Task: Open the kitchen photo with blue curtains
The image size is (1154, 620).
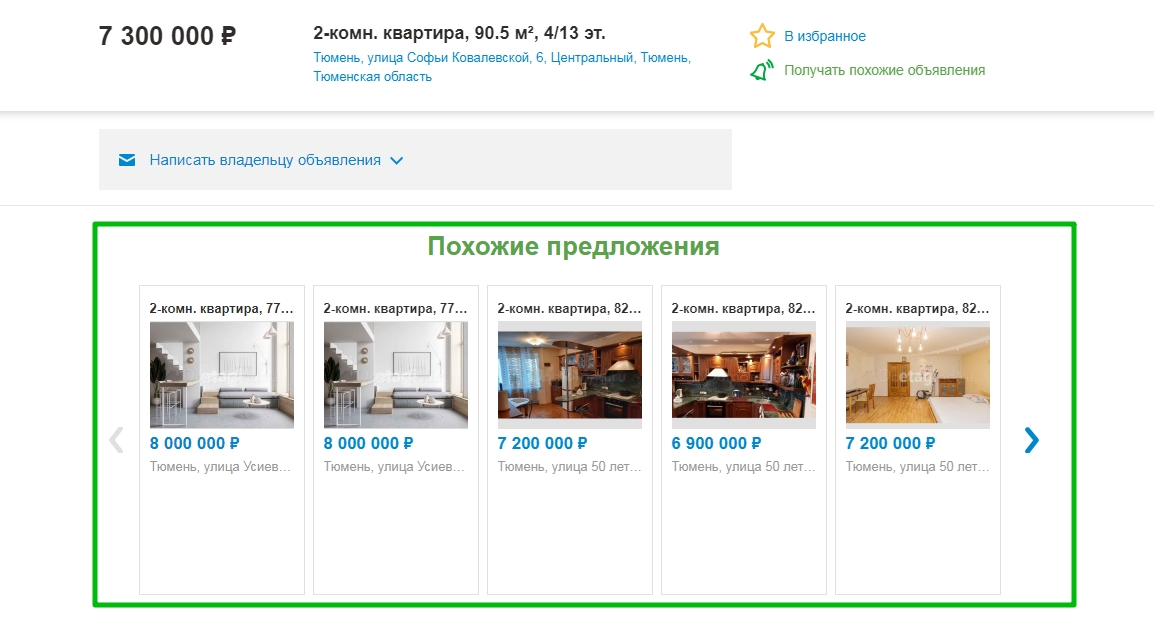Action: pos(570,375)
